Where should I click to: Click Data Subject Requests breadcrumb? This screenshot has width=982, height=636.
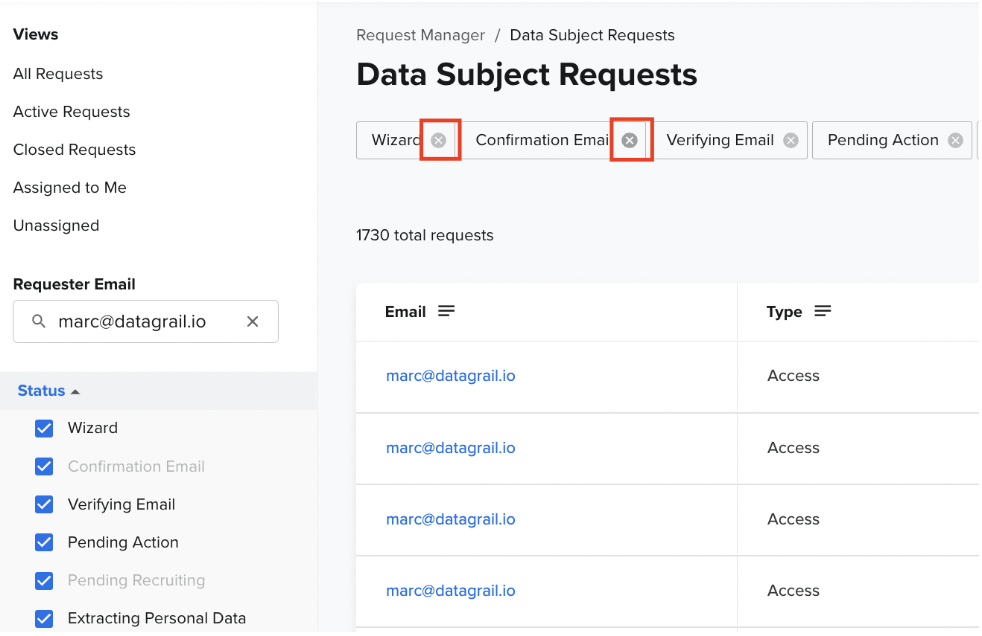pyautogui.click(x=592, y=35)
